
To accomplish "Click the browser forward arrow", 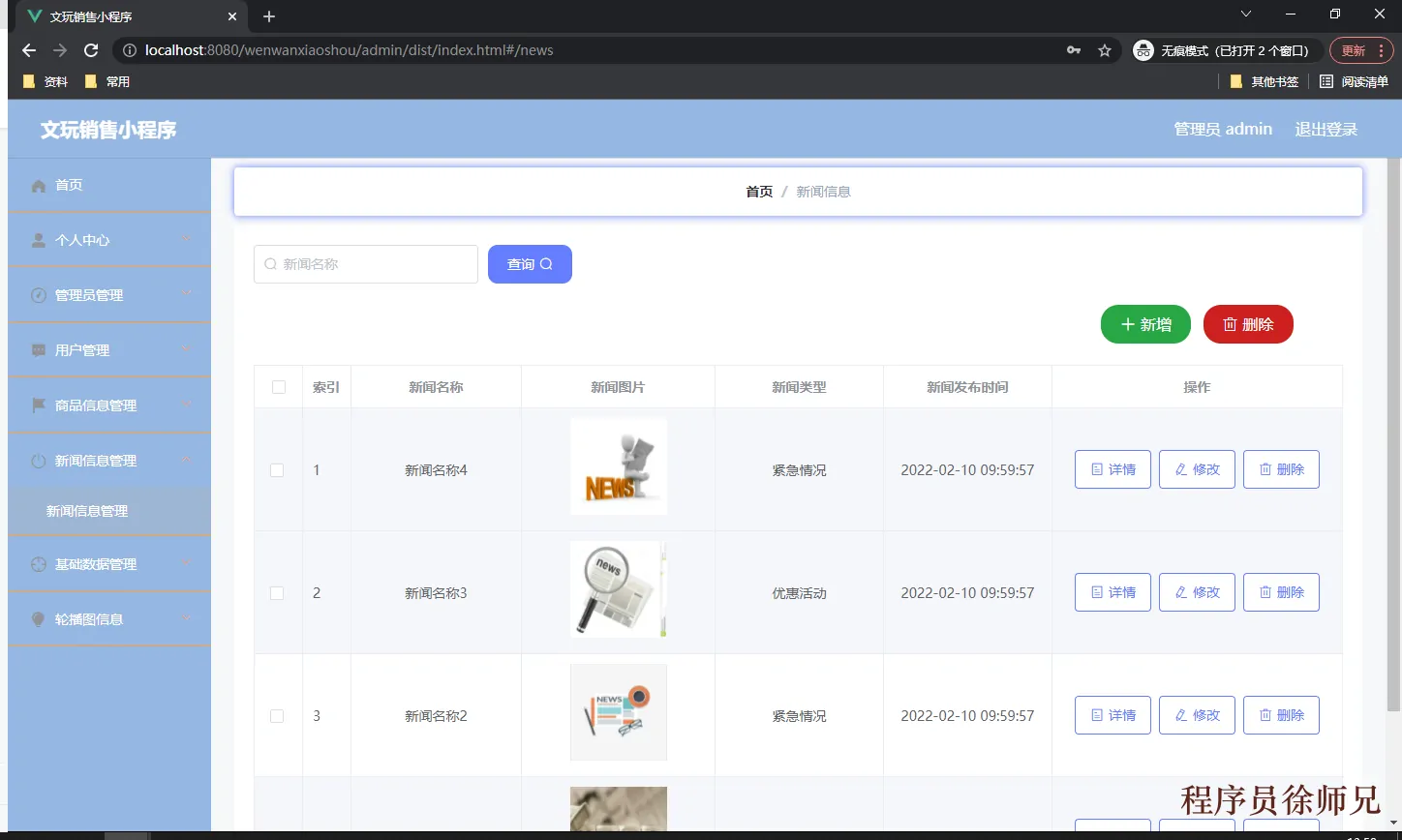I will coord(60,50).
